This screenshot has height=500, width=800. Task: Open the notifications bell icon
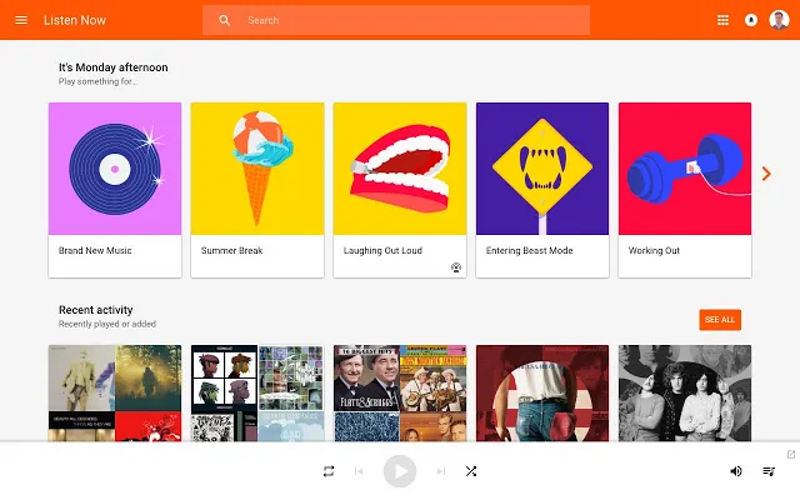point(751,20)
